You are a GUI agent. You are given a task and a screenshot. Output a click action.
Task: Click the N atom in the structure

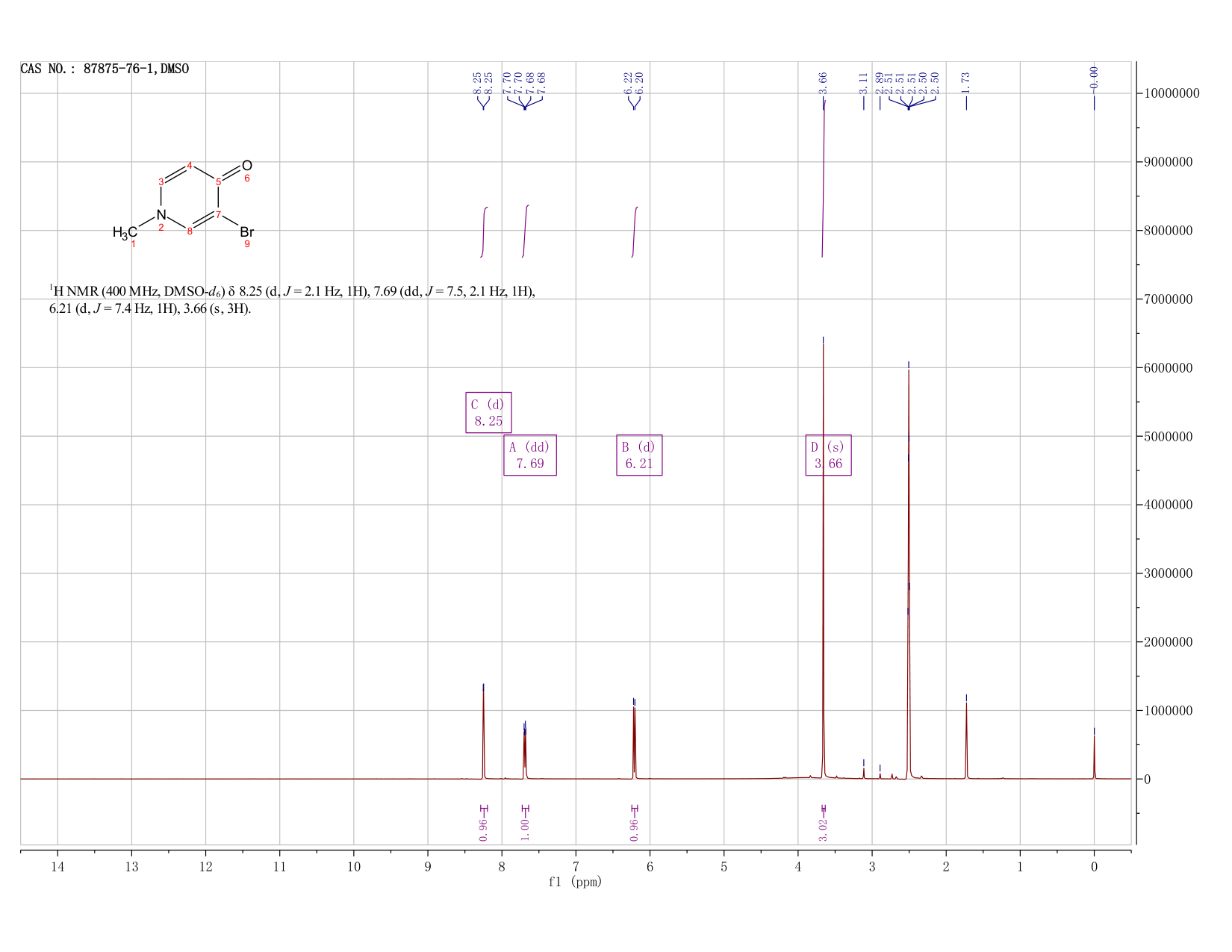click(161, 215)
